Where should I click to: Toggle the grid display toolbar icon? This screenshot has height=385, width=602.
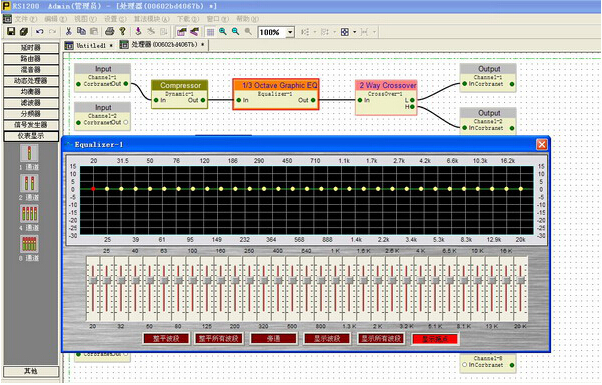click(210, 32)
